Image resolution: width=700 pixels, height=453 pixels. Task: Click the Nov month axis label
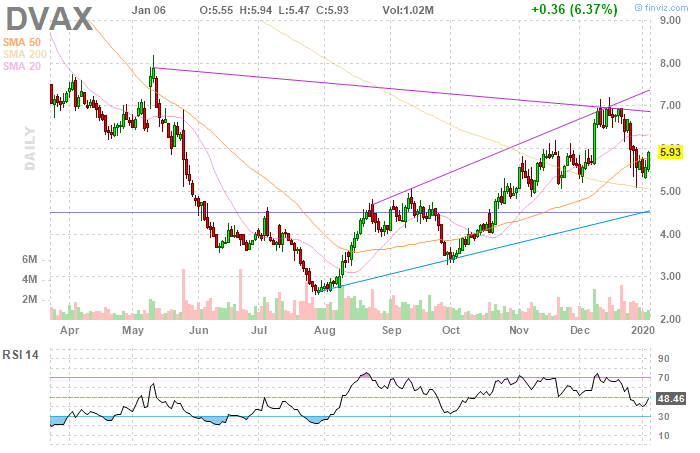519,330
